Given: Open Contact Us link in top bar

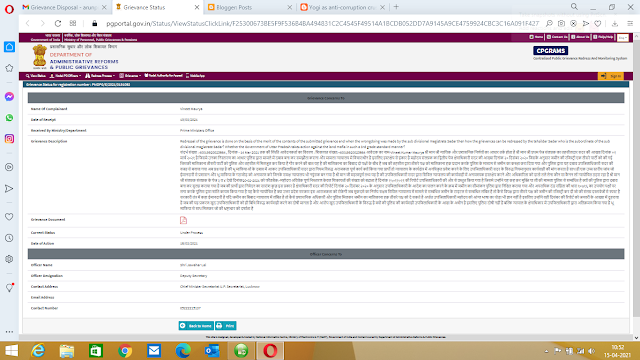Looking at the screenshot, I should (x=557, y=37).
